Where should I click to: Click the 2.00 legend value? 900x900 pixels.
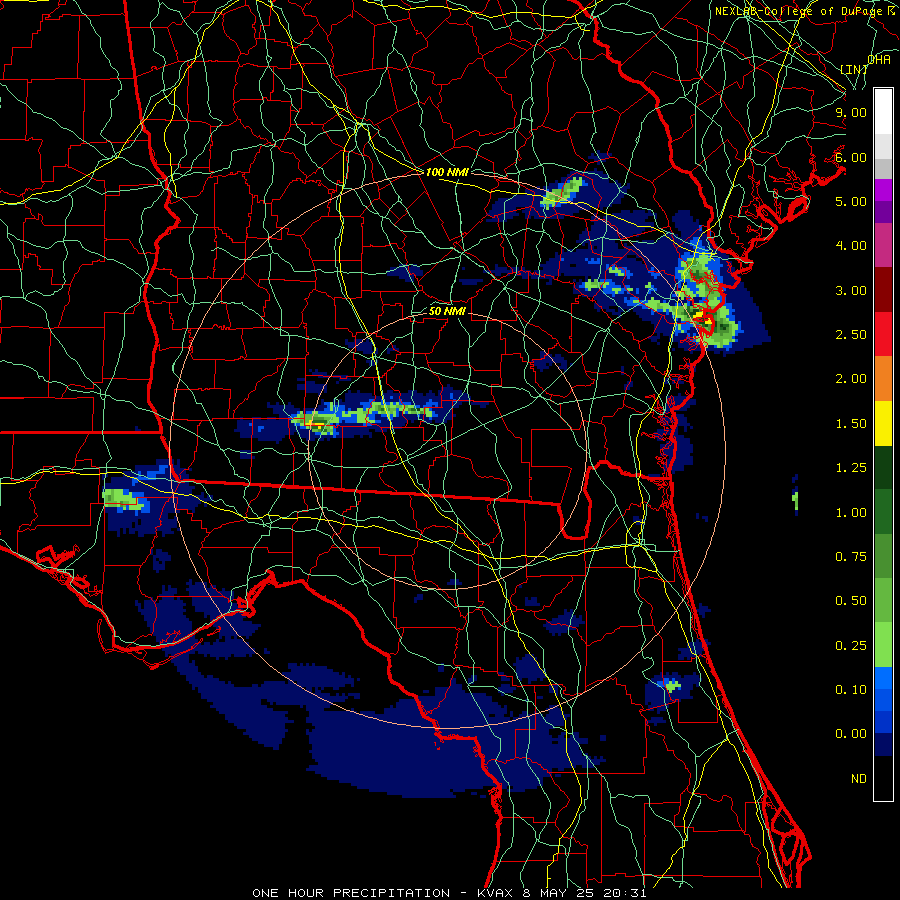point(851,379)
